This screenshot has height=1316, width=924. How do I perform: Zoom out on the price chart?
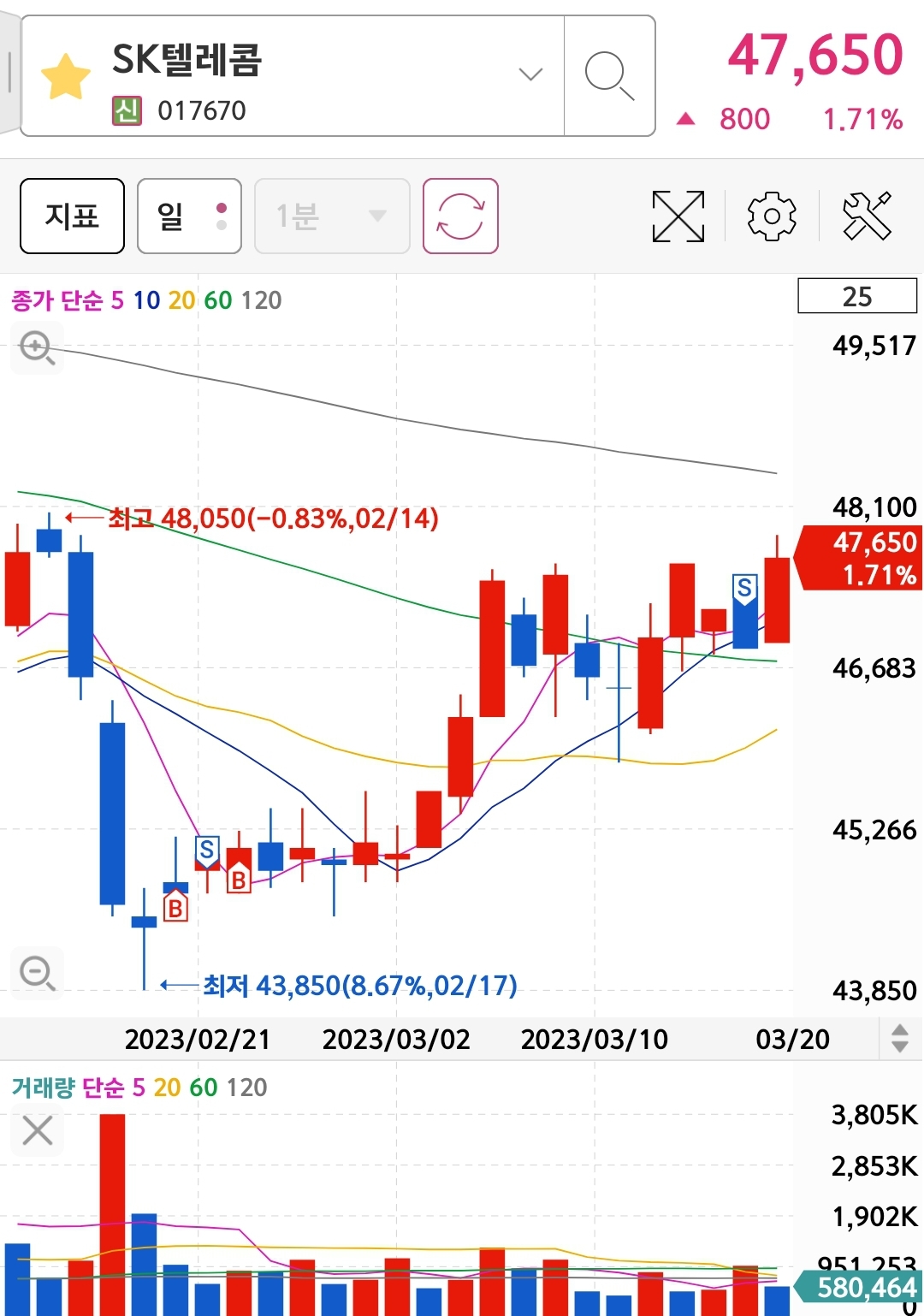(x=37, y=973)
